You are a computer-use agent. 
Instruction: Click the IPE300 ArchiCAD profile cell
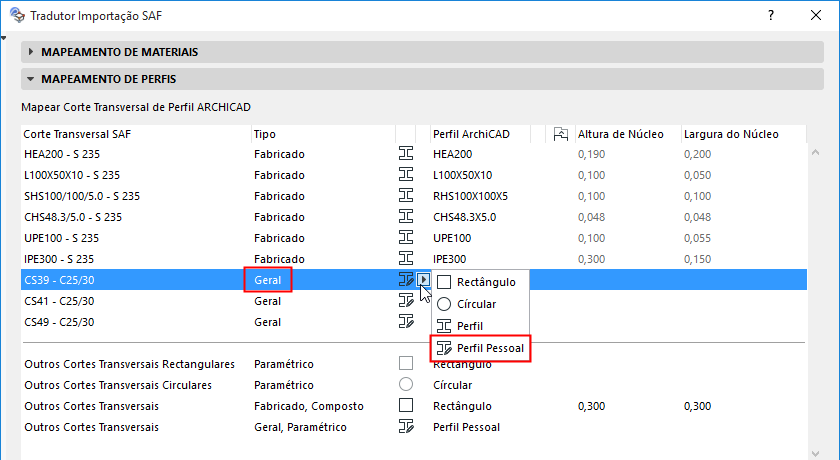click(449, 259)
